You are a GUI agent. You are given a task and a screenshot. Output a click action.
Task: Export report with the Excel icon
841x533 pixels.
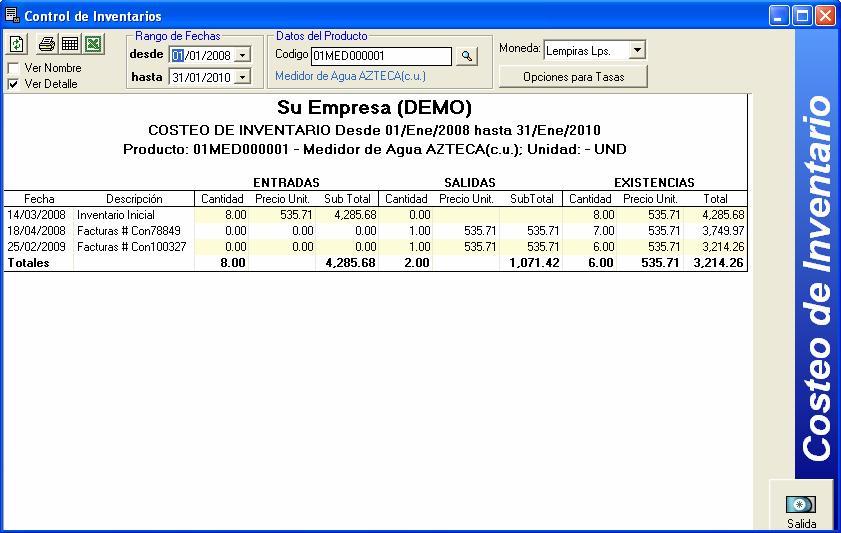click(x=93, y=44)
